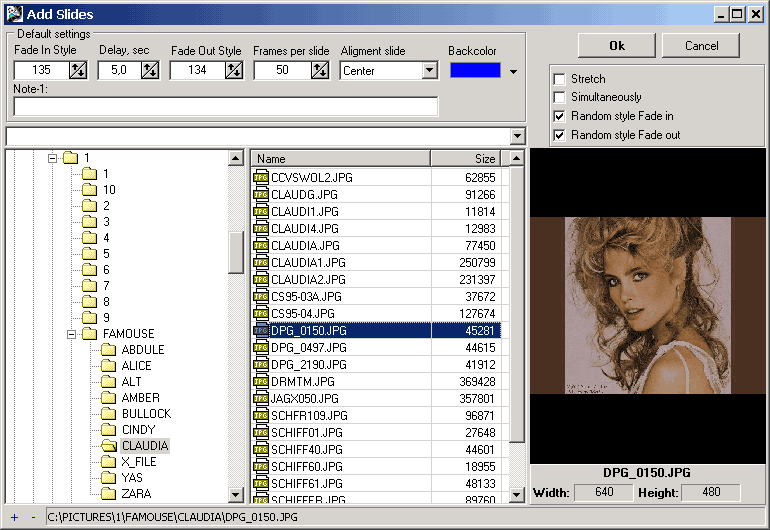Sort files by the Name column header
The image size is (770, 530).
pos(340,158)
